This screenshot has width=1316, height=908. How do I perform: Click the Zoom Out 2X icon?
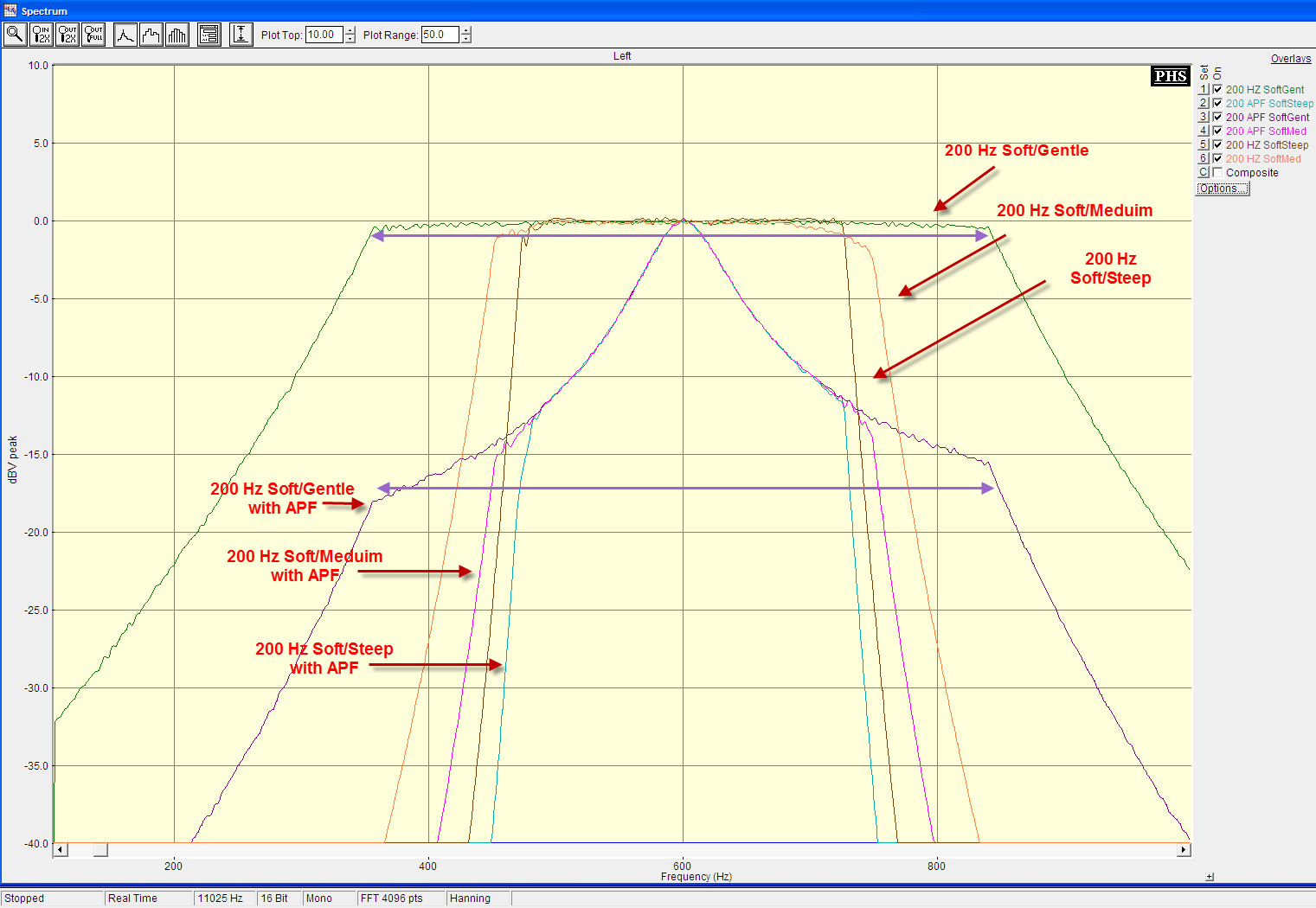click(67, 35)
